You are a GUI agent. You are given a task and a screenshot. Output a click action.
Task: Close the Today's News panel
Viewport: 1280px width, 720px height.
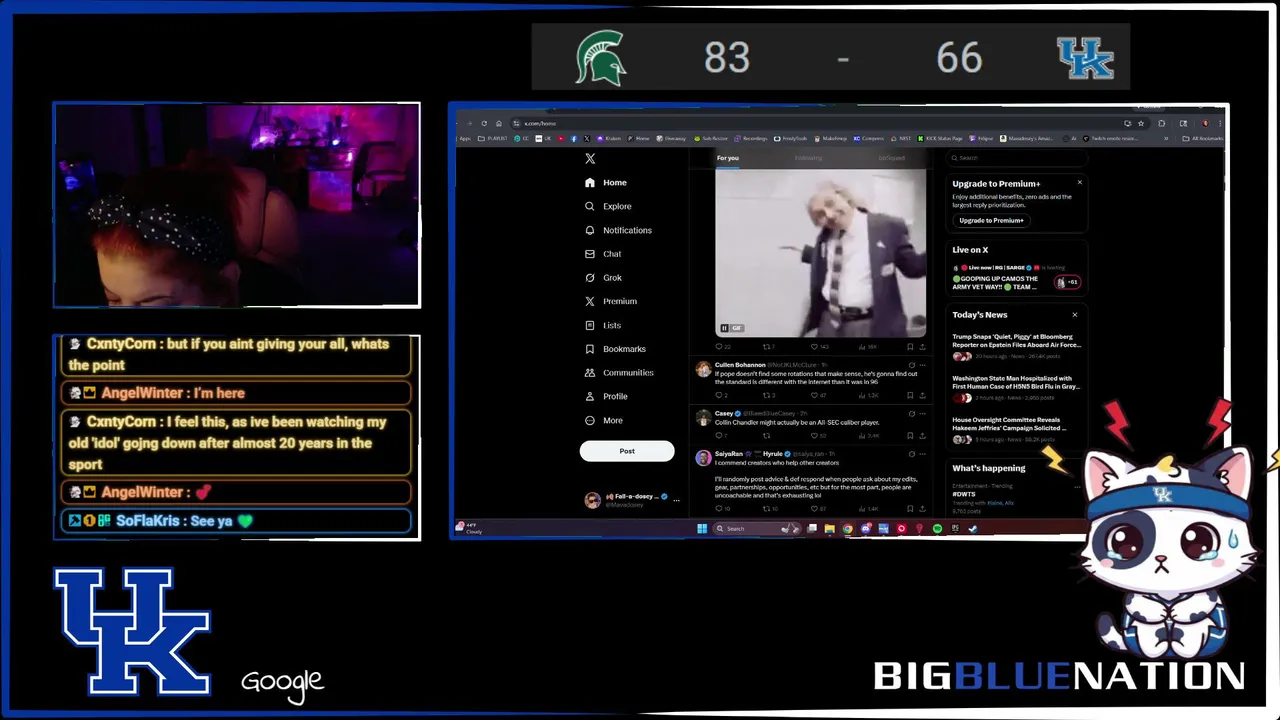point(1075,315)
